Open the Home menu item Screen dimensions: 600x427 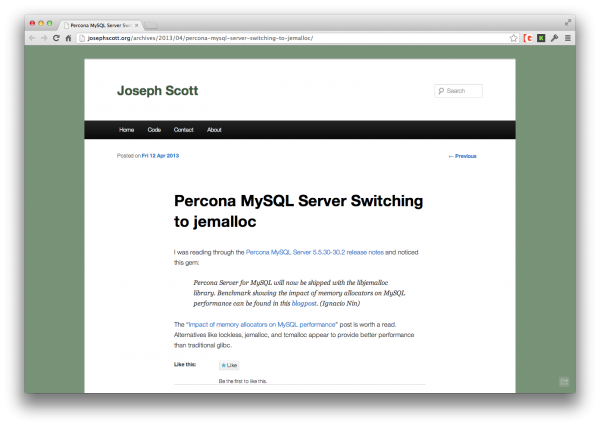coord(126,130)
